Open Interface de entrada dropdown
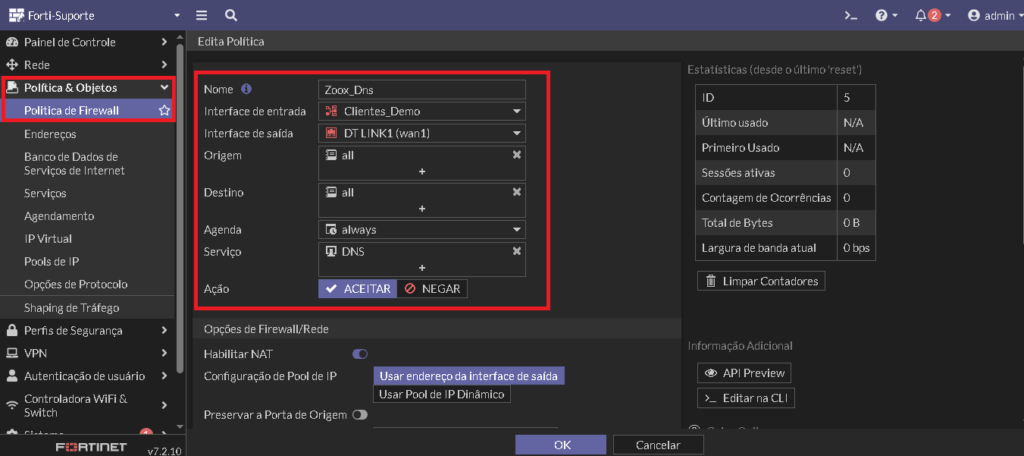The height and width of the screenshot is (456, 1024). (422, 111)
